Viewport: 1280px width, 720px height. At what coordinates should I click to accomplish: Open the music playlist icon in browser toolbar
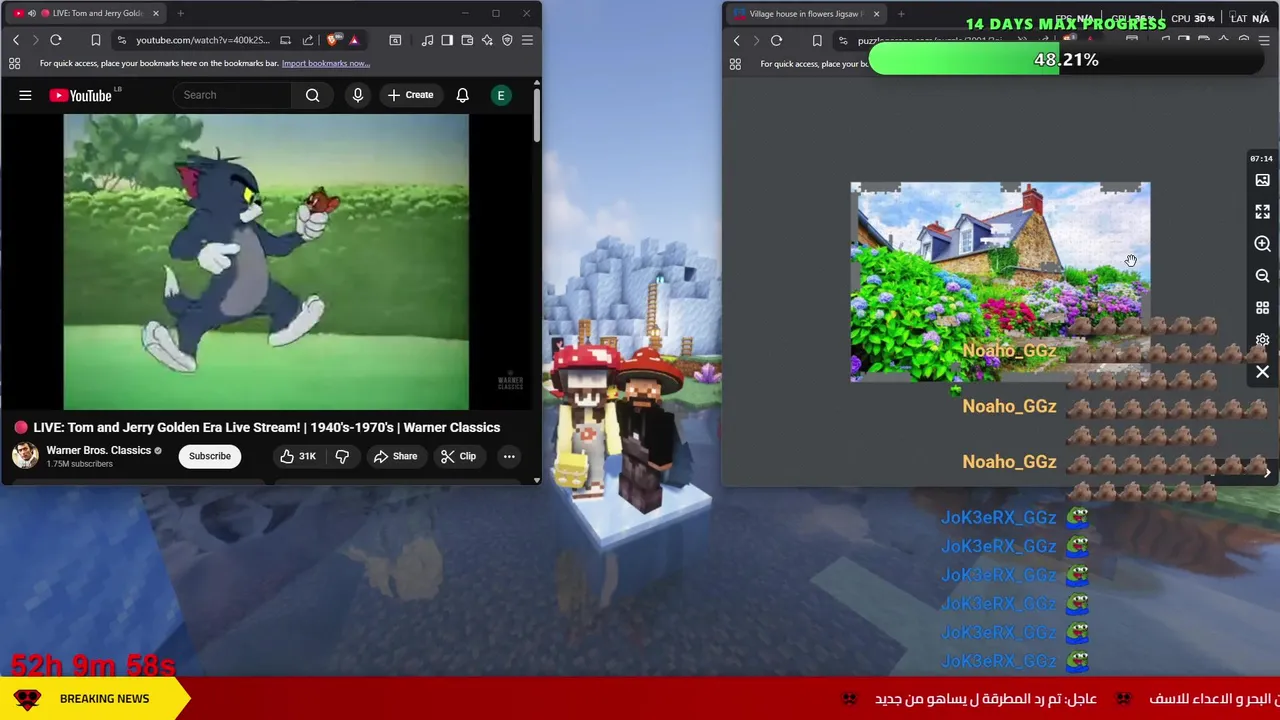tap(428, 40)
